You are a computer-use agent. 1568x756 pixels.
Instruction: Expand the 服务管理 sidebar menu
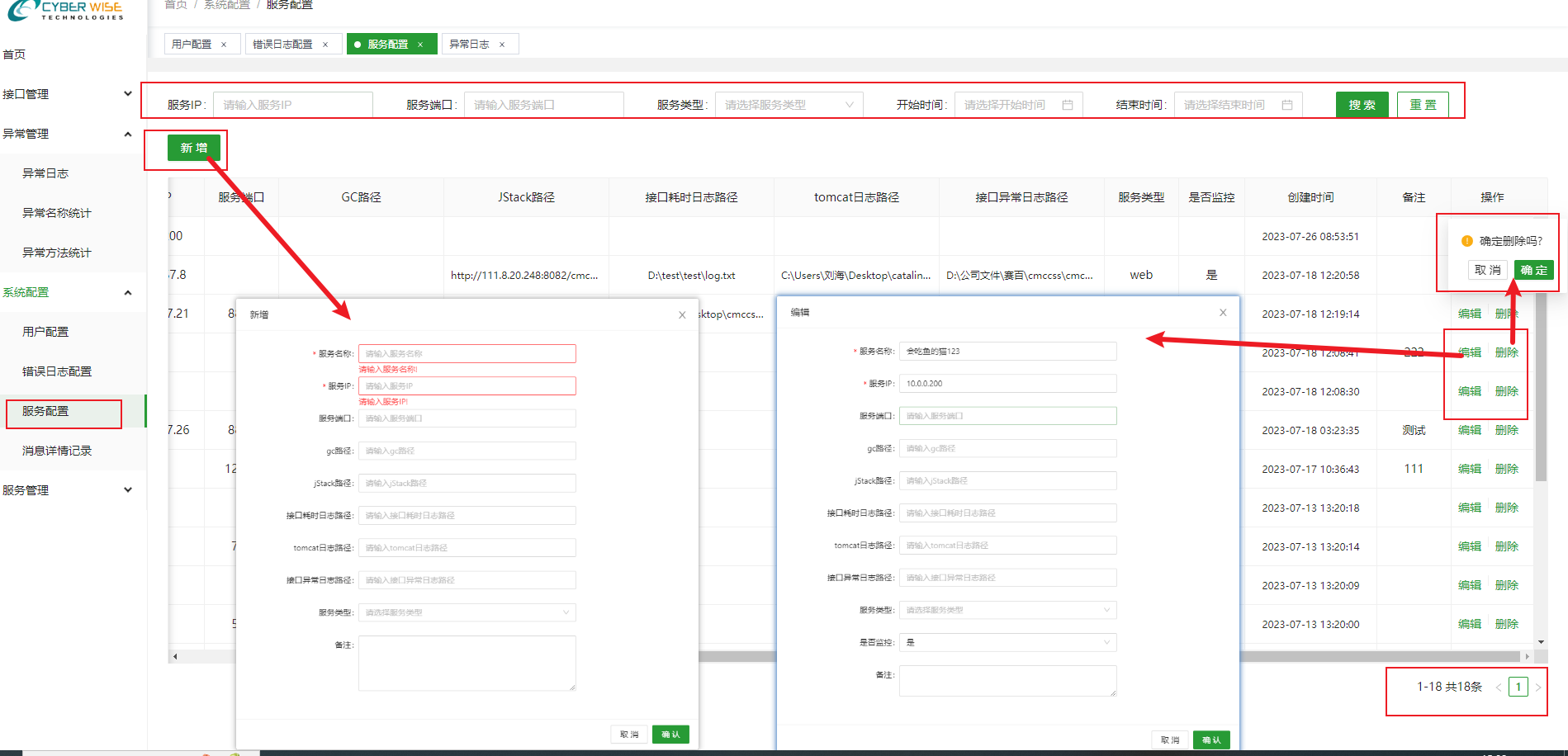click(x=128, y=489)
